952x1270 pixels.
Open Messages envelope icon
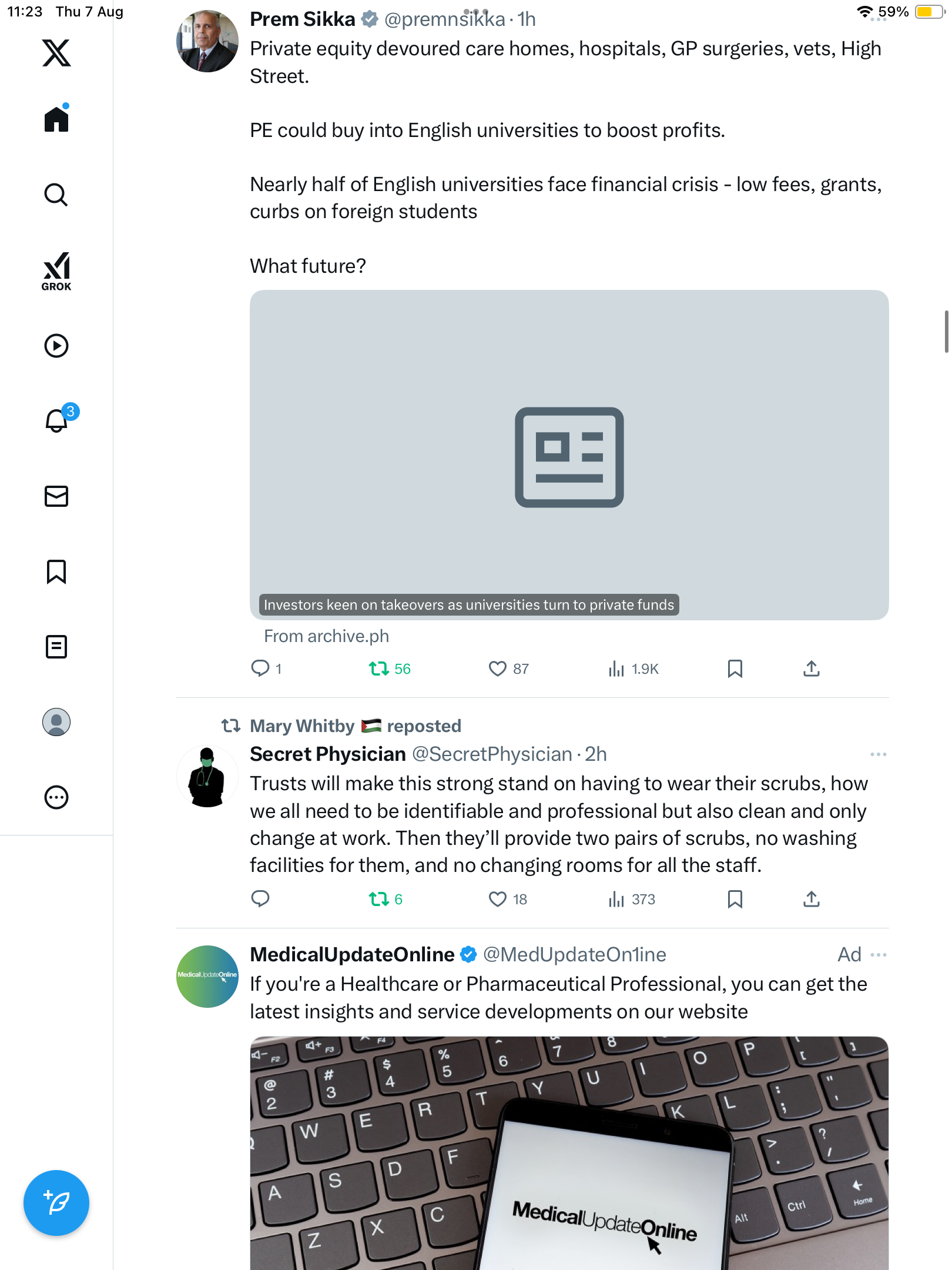(56, 496)
